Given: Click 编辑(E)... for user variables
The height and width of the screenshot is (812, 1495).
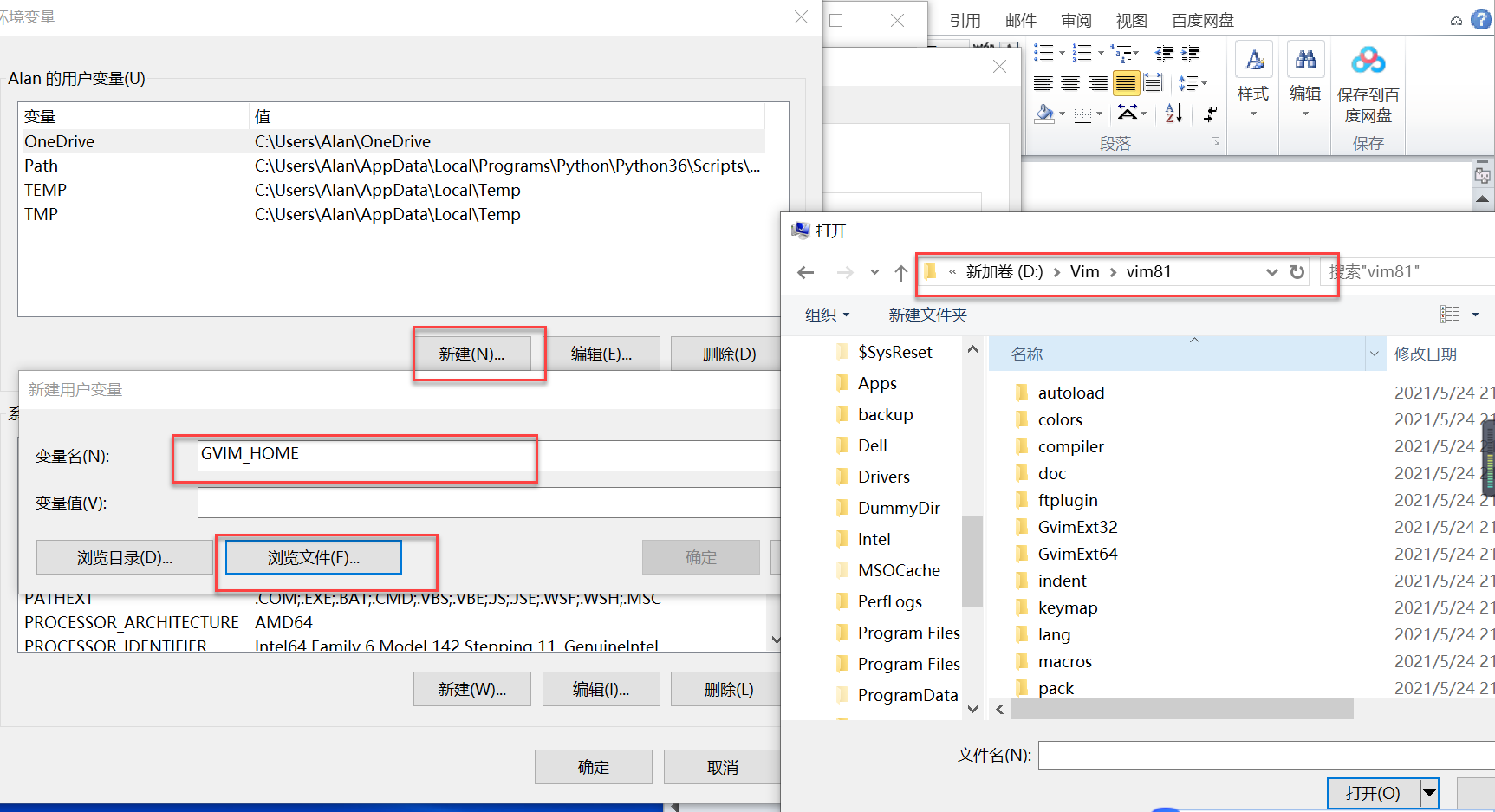Looking at the screenshot, I should point(601,354).
